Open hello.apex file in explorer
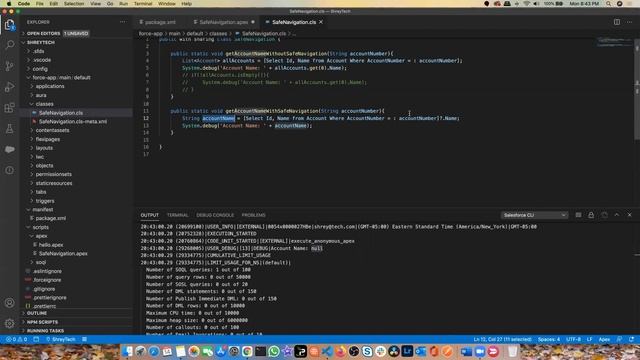 [x=76, y=245]
